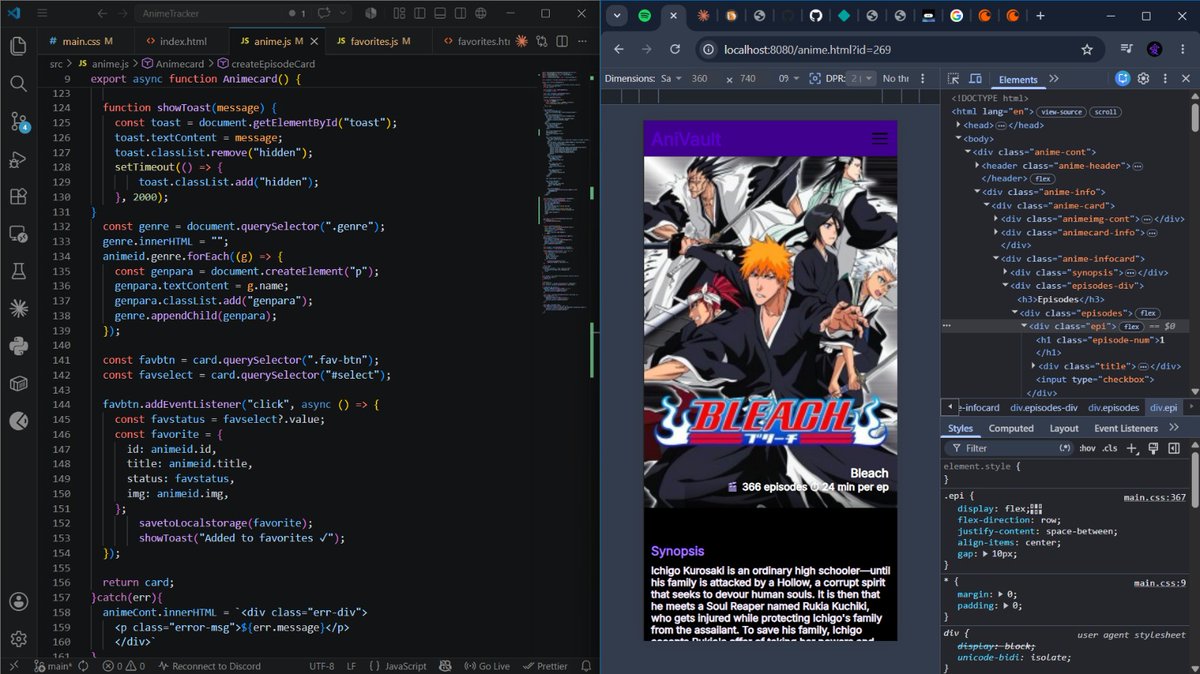Open the Accounts icon in VS Code
The width and height of the screenshot is (1200, 674).
pos(17,601)
